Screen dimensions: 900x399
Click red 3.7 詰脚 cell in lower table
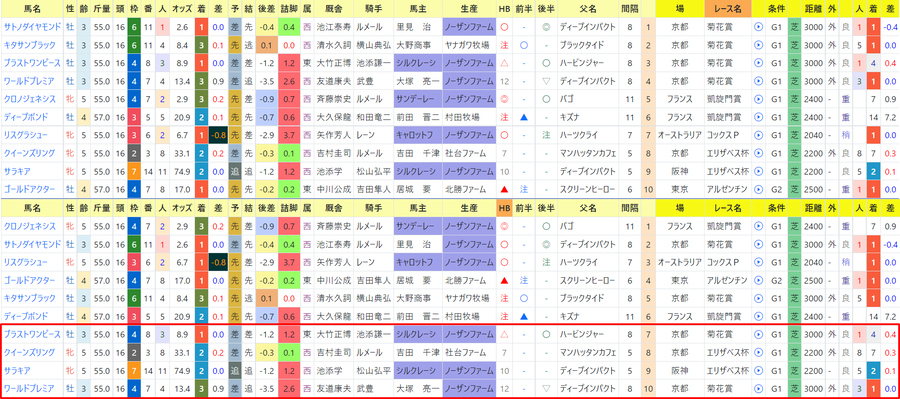click(x=289, y=262)
